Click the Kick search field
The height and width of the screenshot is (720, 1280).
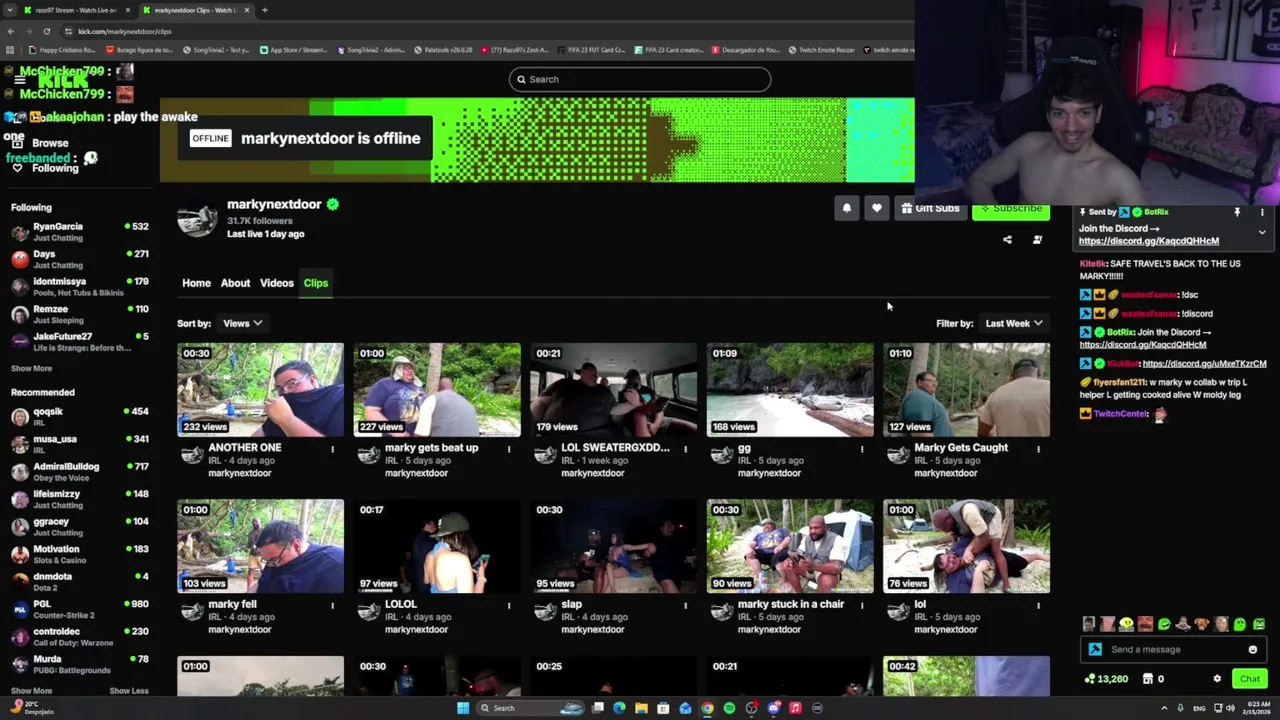click(640, 79)
